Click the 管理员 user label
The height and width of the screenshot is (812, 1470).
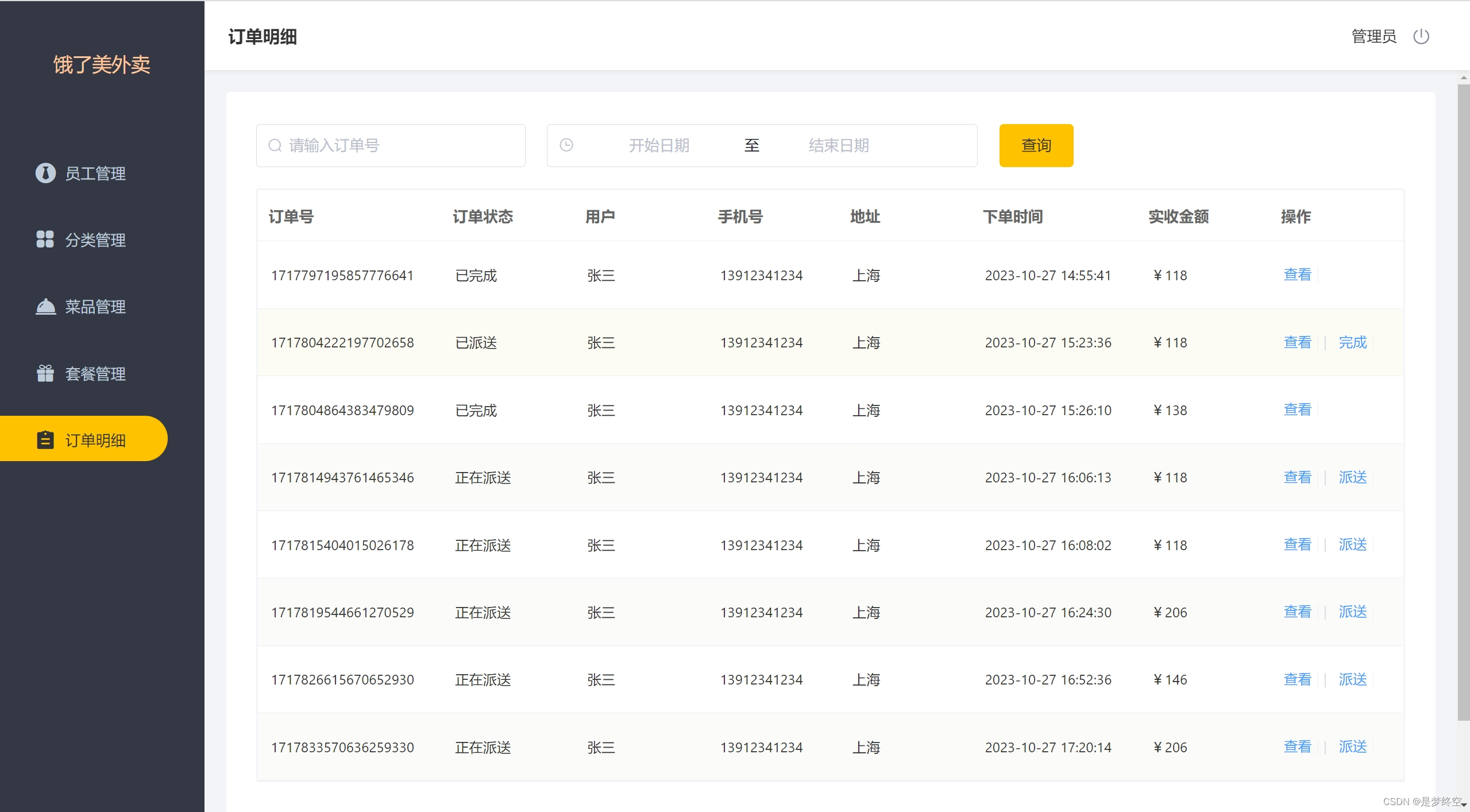[x=1373, y=37]
